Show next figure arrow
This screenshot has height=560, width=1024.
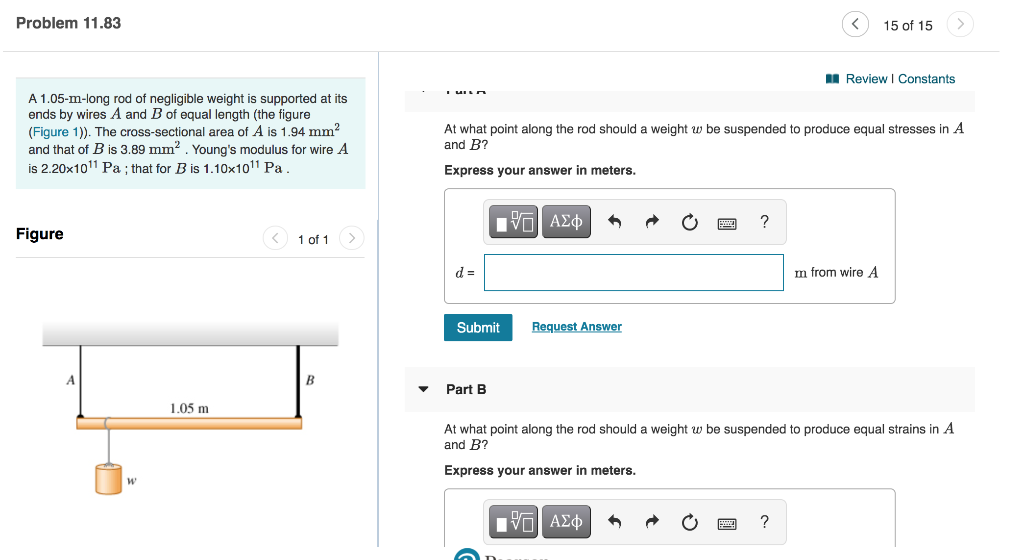click(351, 238)
